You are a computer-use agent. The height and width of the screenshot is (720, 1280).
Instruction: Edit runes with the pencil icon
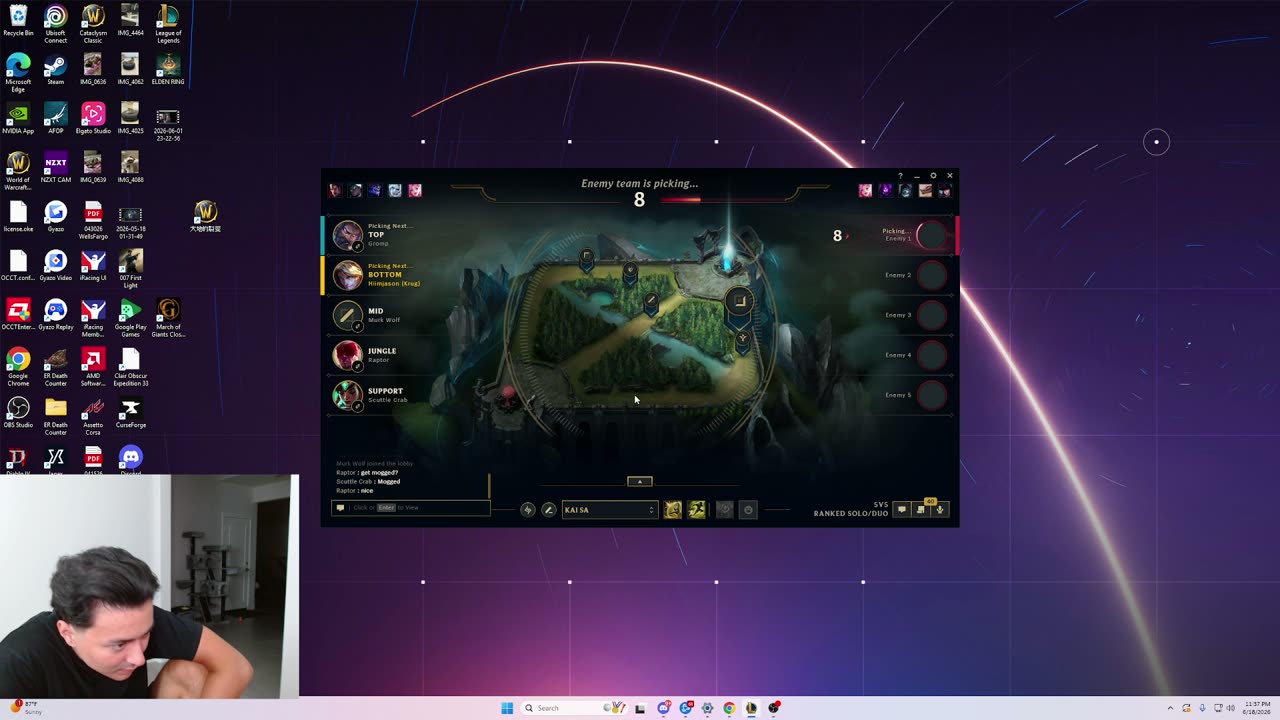[548, 510]
